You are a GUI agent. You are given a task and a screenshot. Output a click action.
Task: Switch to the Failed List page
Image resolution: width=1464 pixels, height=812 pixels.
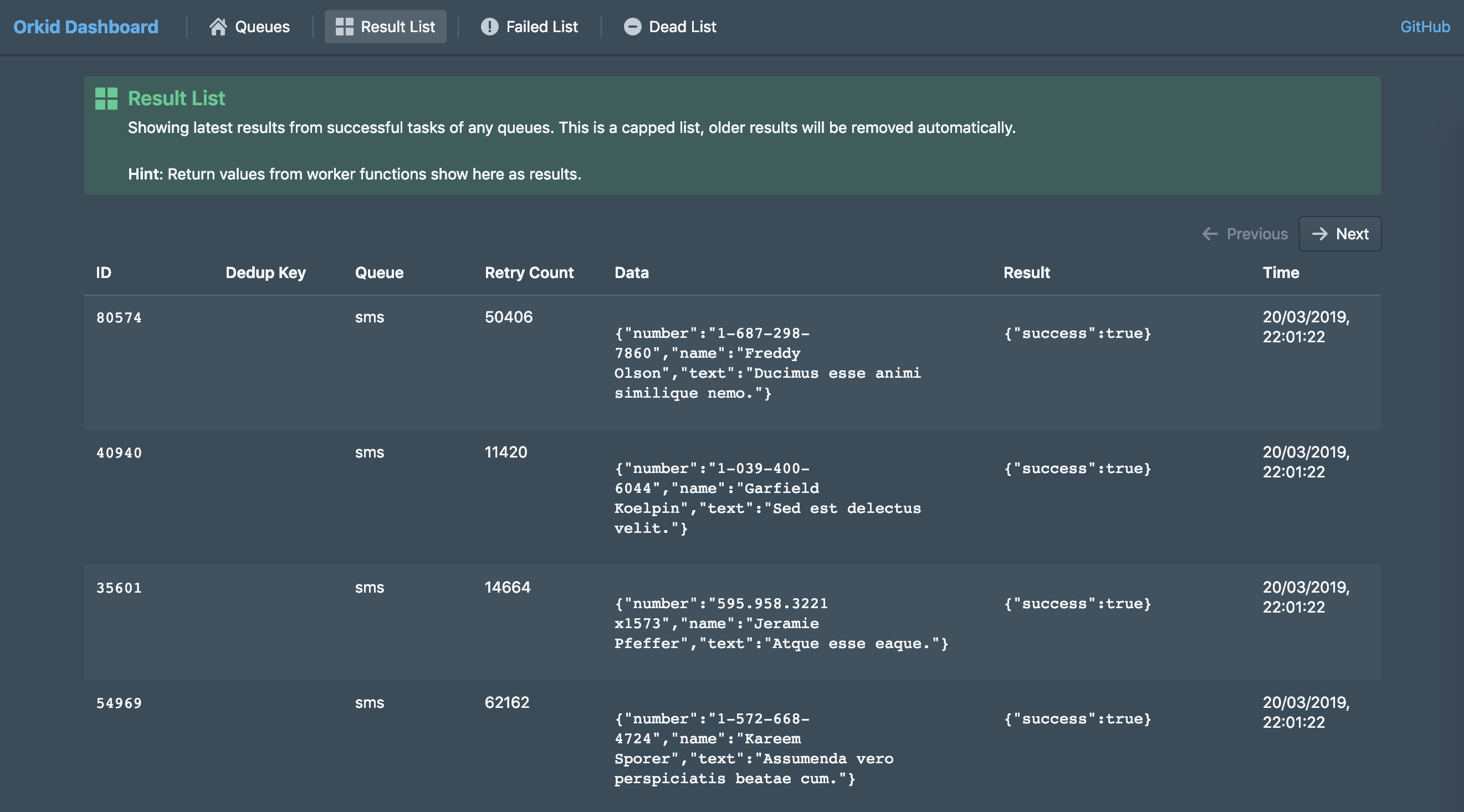pos(530,27)
